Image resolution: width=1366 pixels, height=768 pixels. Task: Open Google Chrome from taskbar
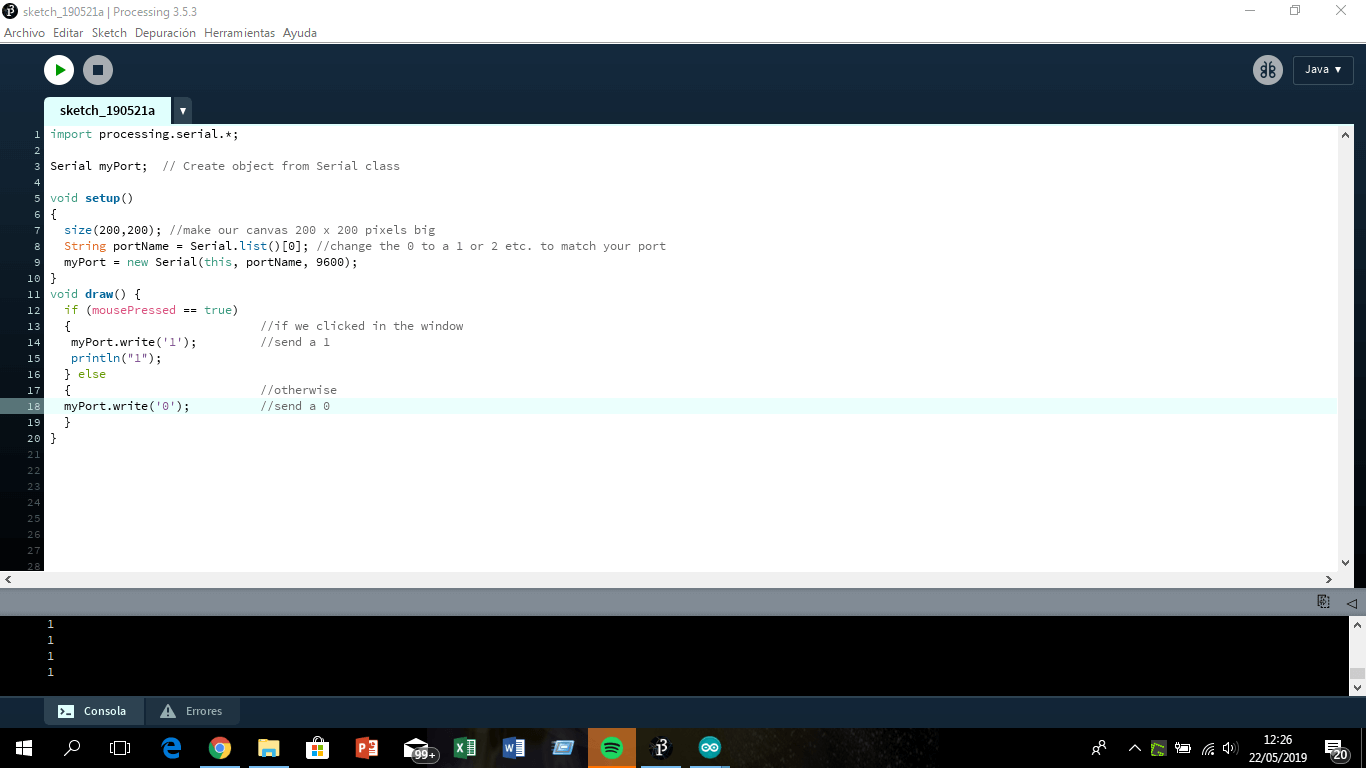220,748
